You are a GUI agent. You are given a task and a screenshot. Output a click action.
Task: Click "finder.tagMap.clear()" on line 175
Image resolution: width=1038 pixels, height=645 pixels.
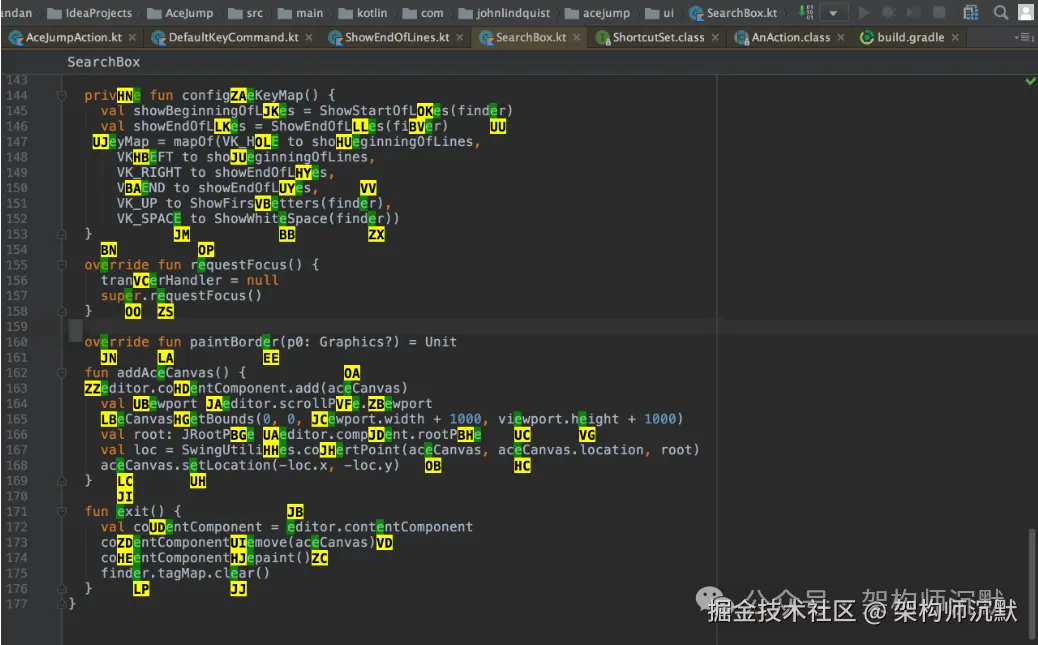[x=185, y=573]
